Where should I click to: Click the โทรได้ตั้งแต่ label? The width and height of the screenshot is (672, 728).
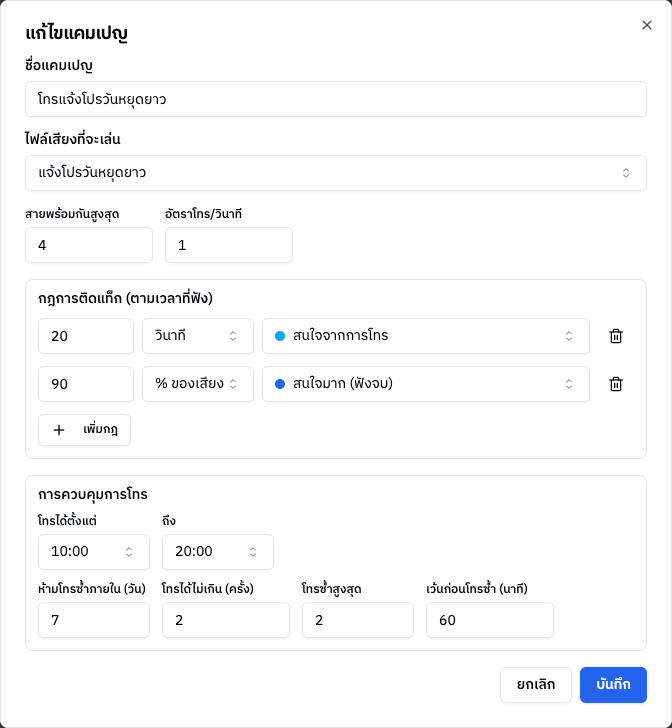tap(67, 521)
